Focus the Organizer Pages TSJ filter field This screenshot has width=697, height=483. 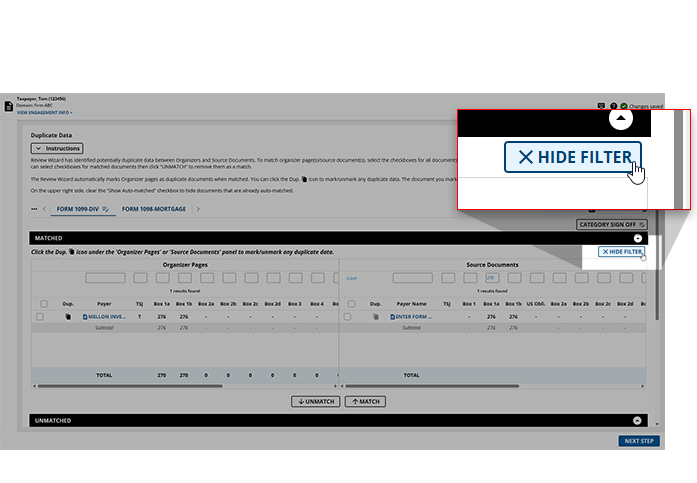pos(140,278)
